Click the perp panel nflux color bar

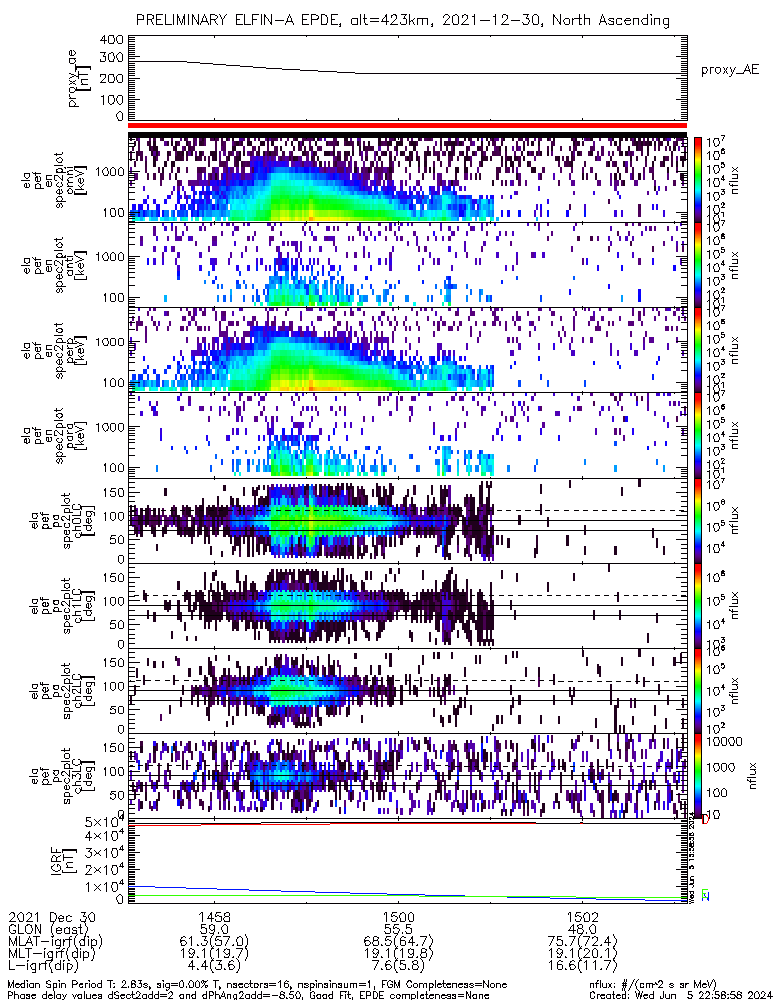point(698,349)
